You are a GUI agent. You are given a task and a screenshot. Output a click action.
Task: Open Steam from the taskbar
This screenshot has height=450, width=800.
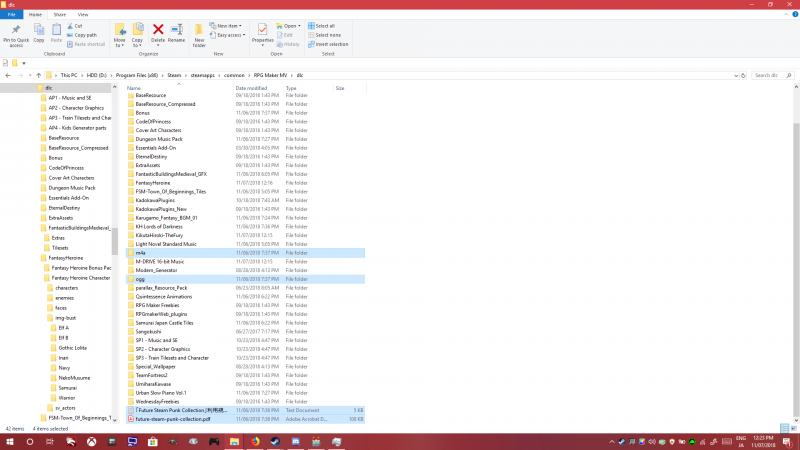[x=275, y=442]
